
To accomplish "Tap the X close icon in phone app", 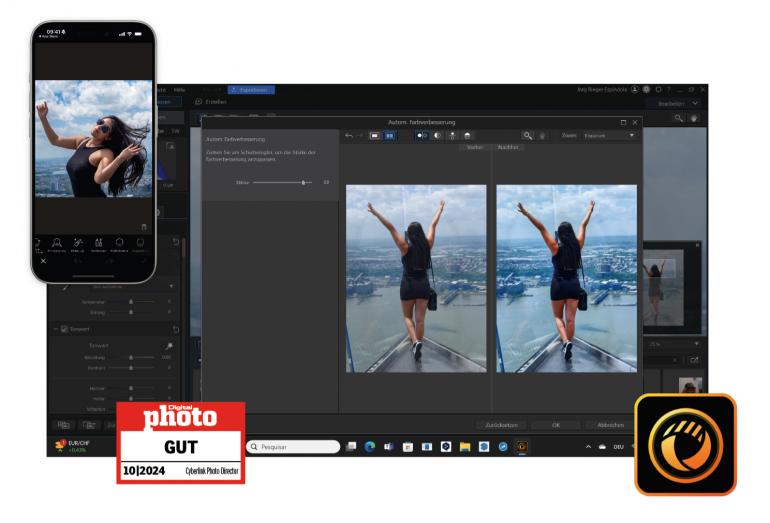I will (x=43, y=261).
